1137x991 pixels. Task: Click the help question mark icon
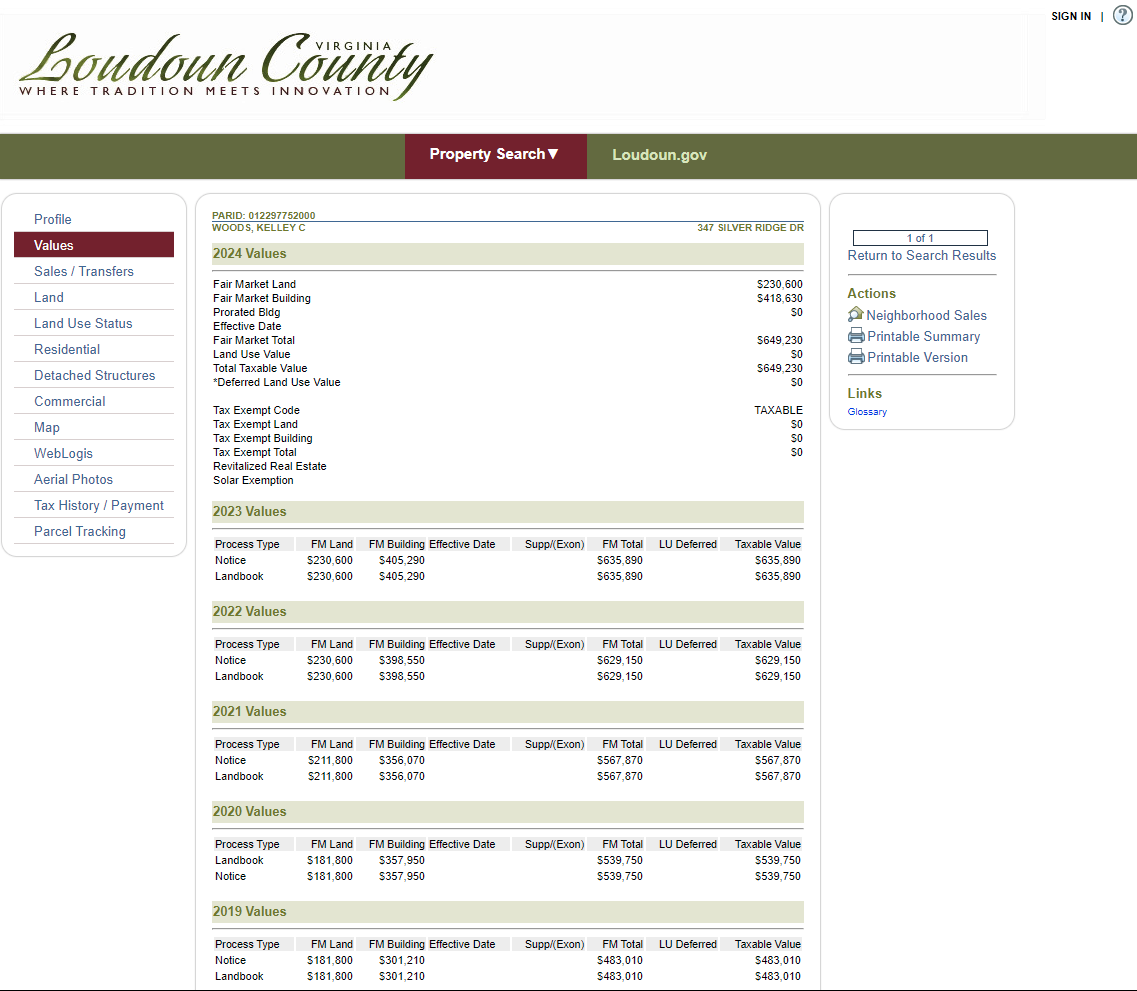(1122, 15)
